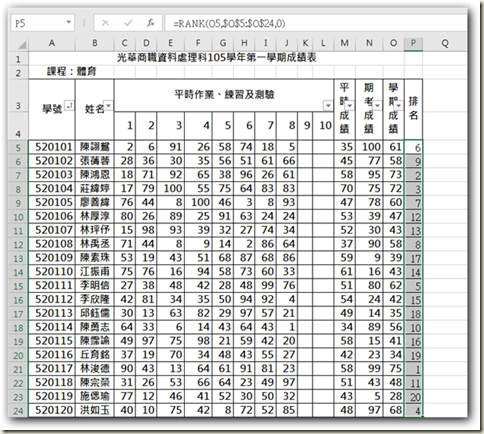The image size is (484, 434).
Task: Click the formula bar with RANK formula
Action: (x=315, y=23)
